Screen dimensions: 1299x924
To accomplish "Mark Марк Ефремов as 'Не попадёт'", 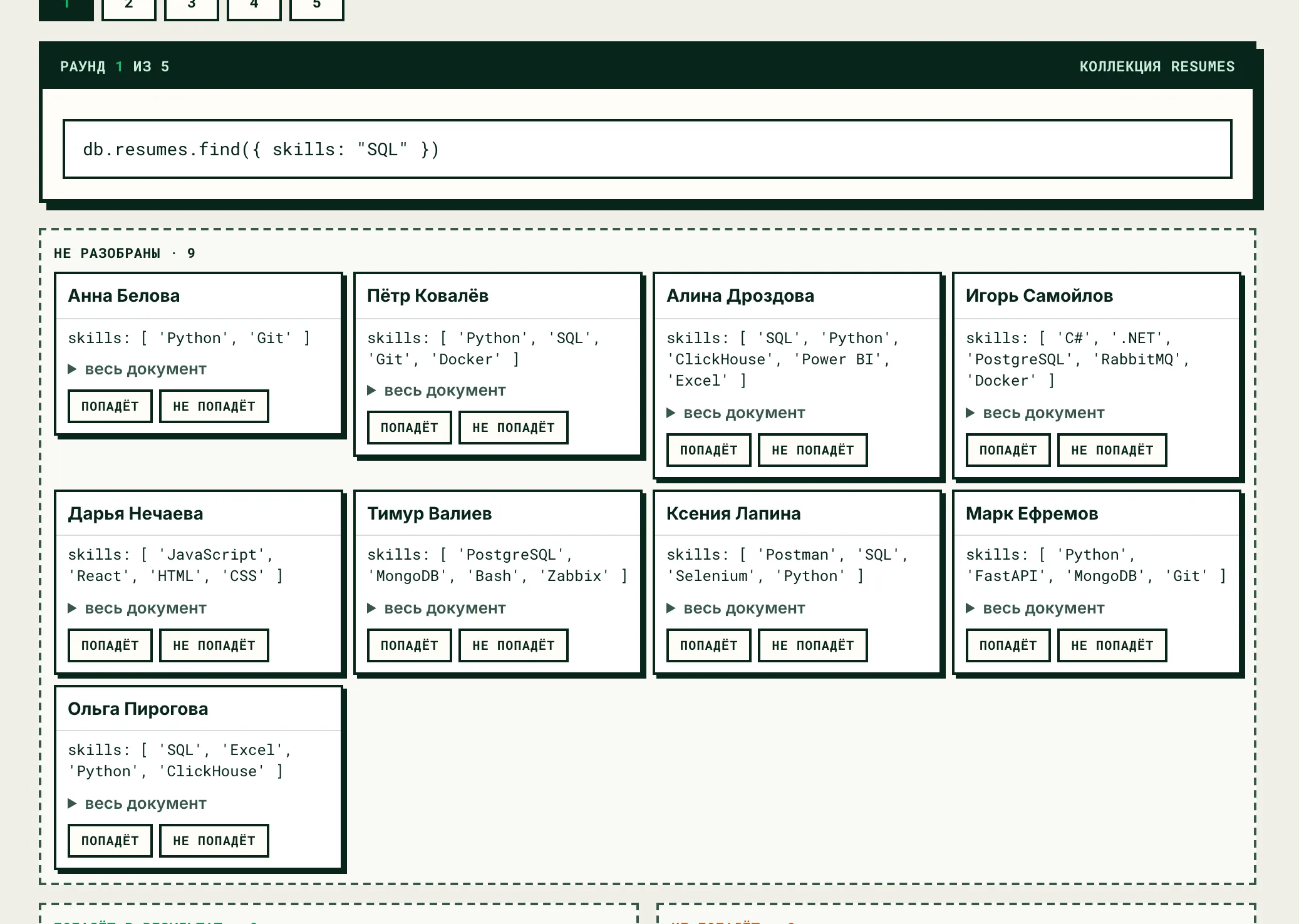I will point(1112,645).
